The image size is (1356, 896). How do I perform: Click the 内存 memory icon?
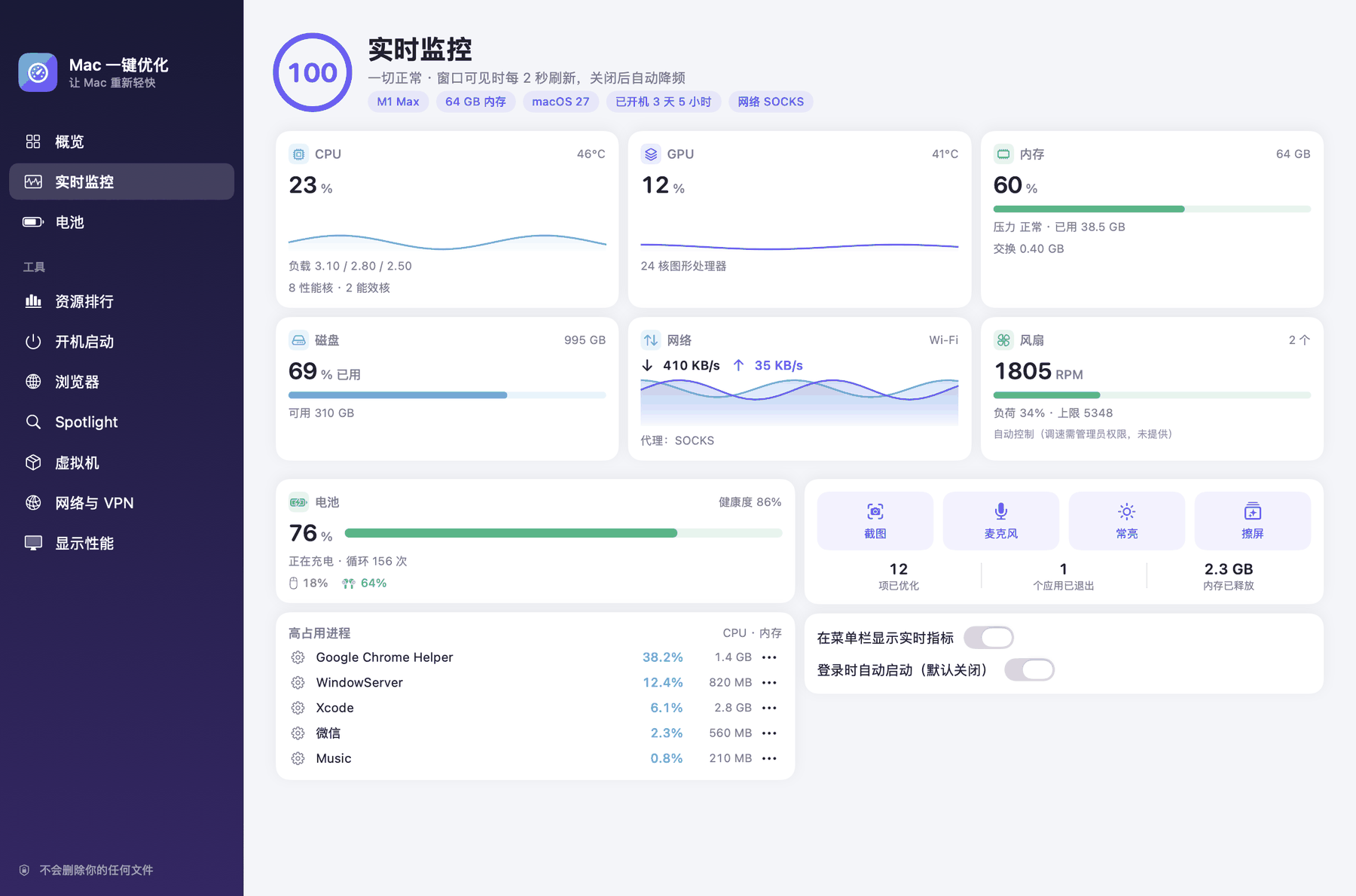pos(1003,154)
